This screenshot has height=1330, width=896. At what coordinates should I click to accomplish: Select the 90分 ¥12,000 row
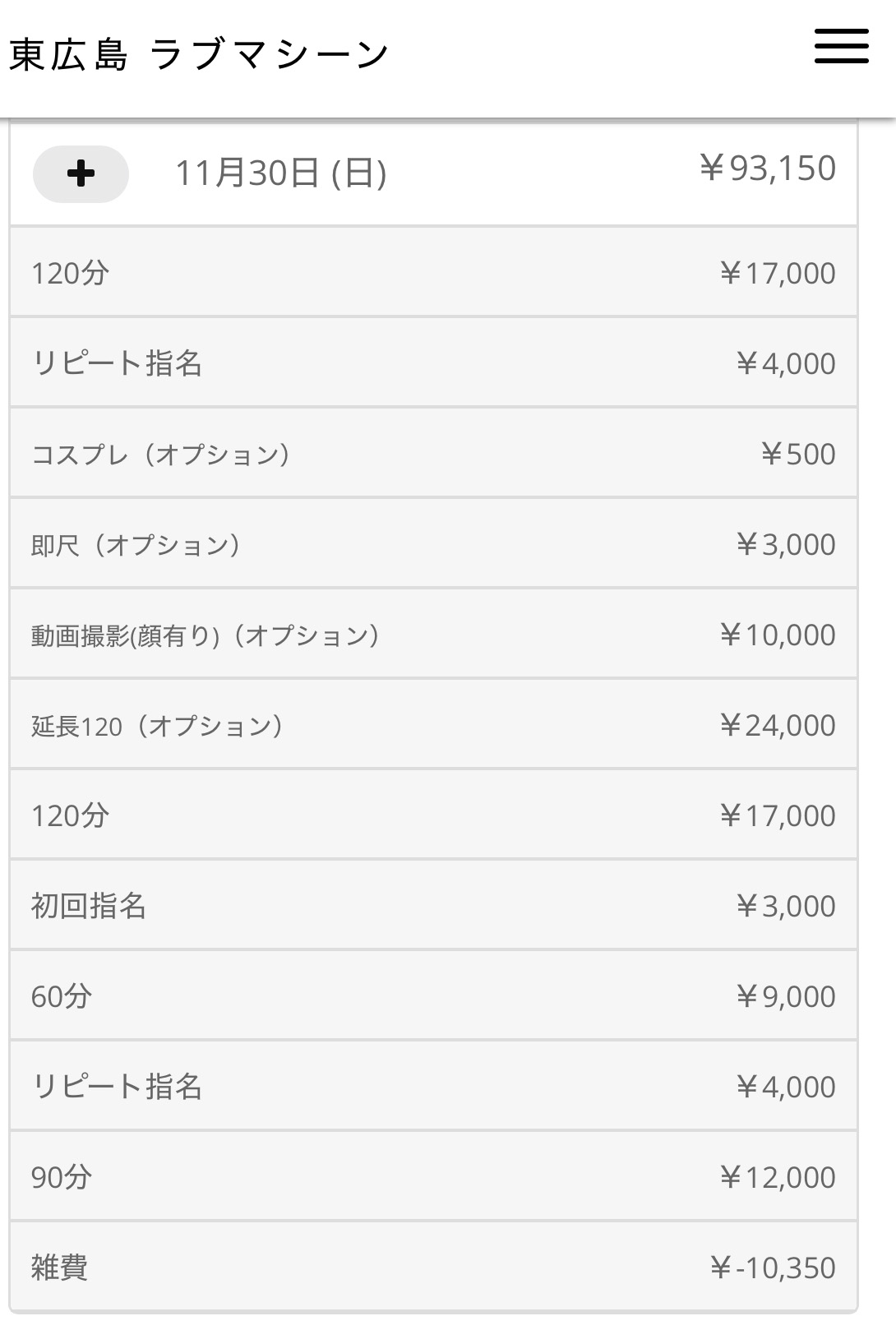pyautogui.click(x=433, y=1177)
